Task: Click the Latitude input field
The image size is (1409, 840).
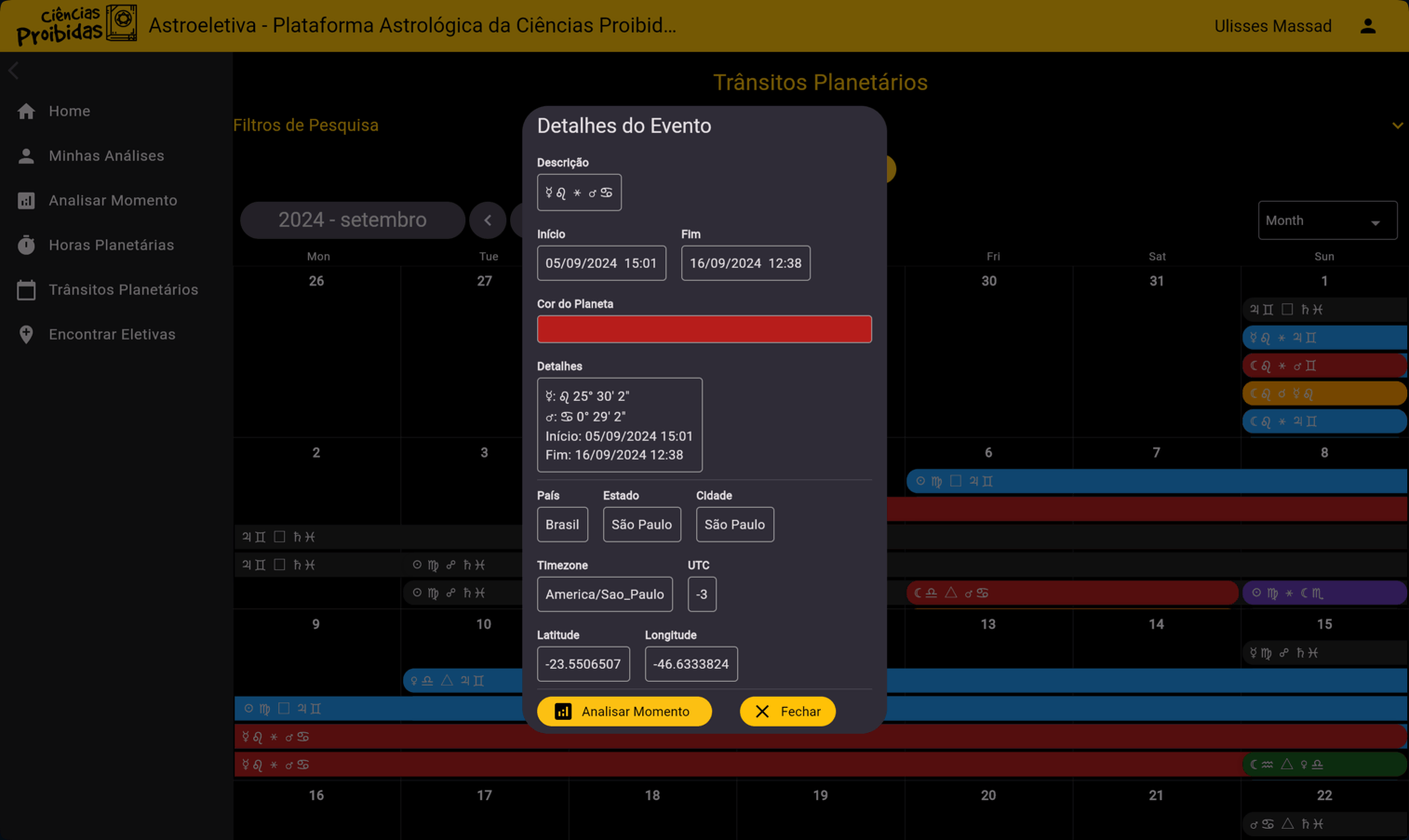Action: [583, 664]
